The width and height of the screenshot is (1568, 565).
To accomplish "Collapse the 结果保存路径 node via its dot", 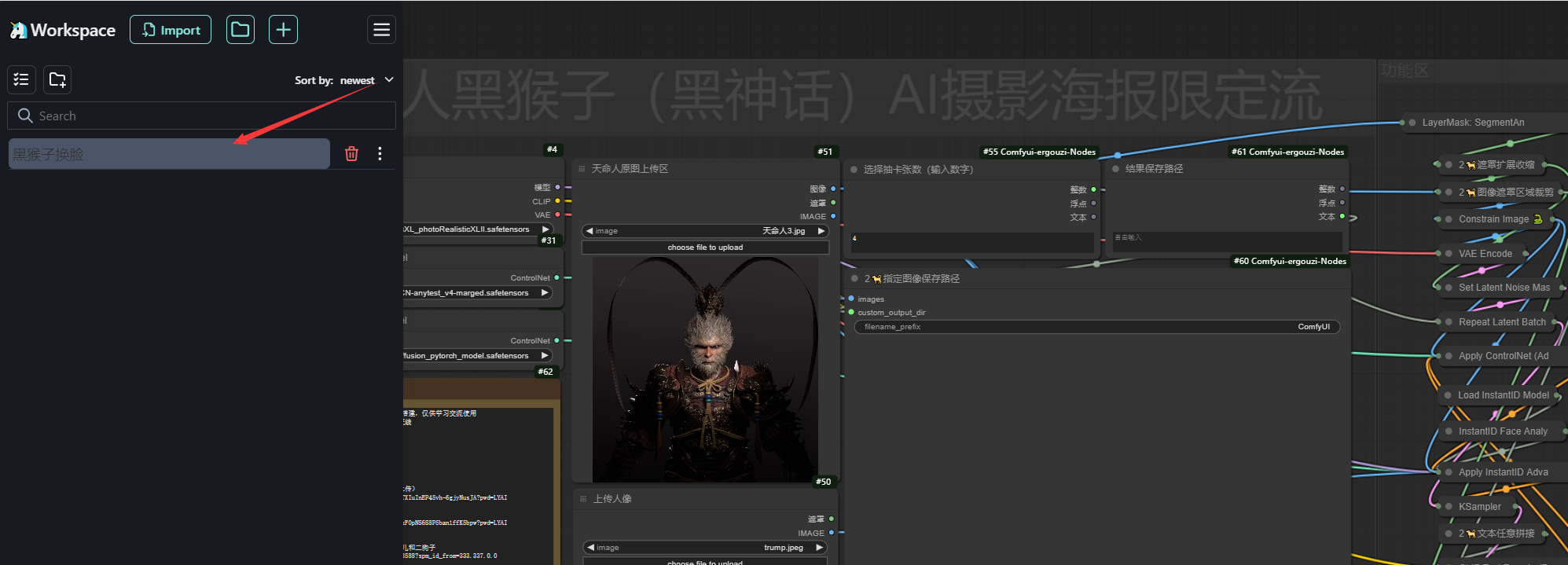I will pos(1115,169).
